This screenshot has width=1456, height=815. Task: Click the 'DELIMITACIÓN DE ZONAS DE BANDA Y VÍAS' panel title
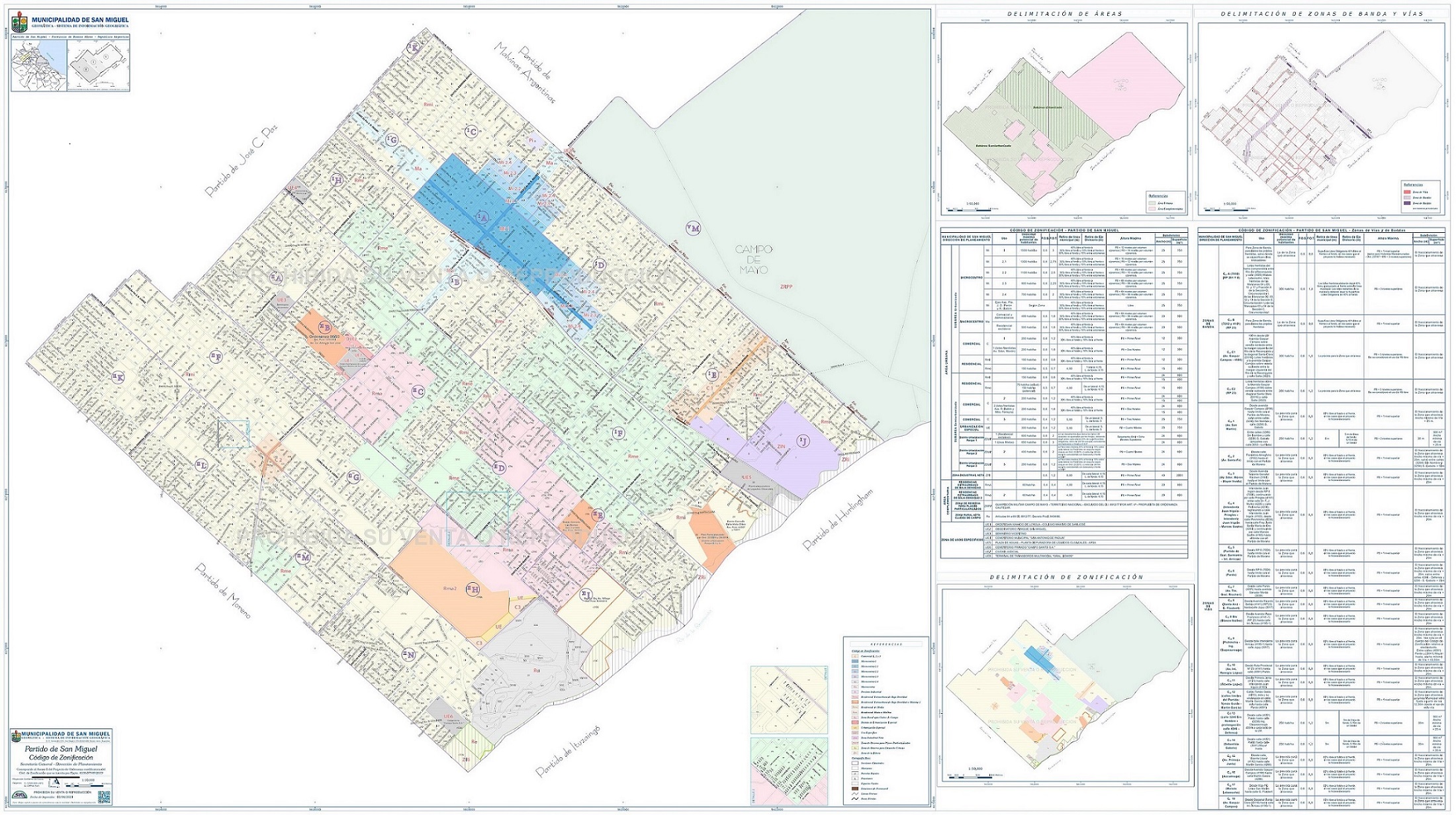tap(1323, 13)
